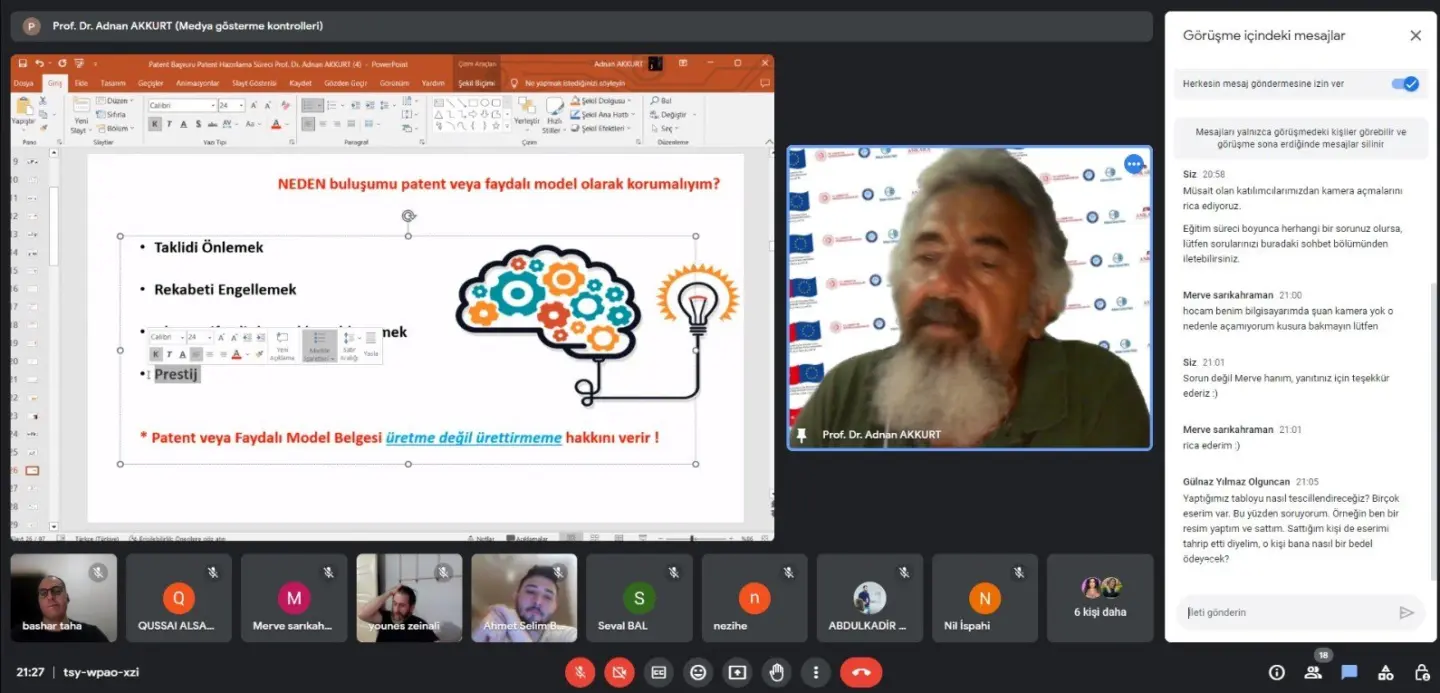Viewport: 1440px width, 693px height.
Task: Open host controls lock icon
Action: [1421, 672]
